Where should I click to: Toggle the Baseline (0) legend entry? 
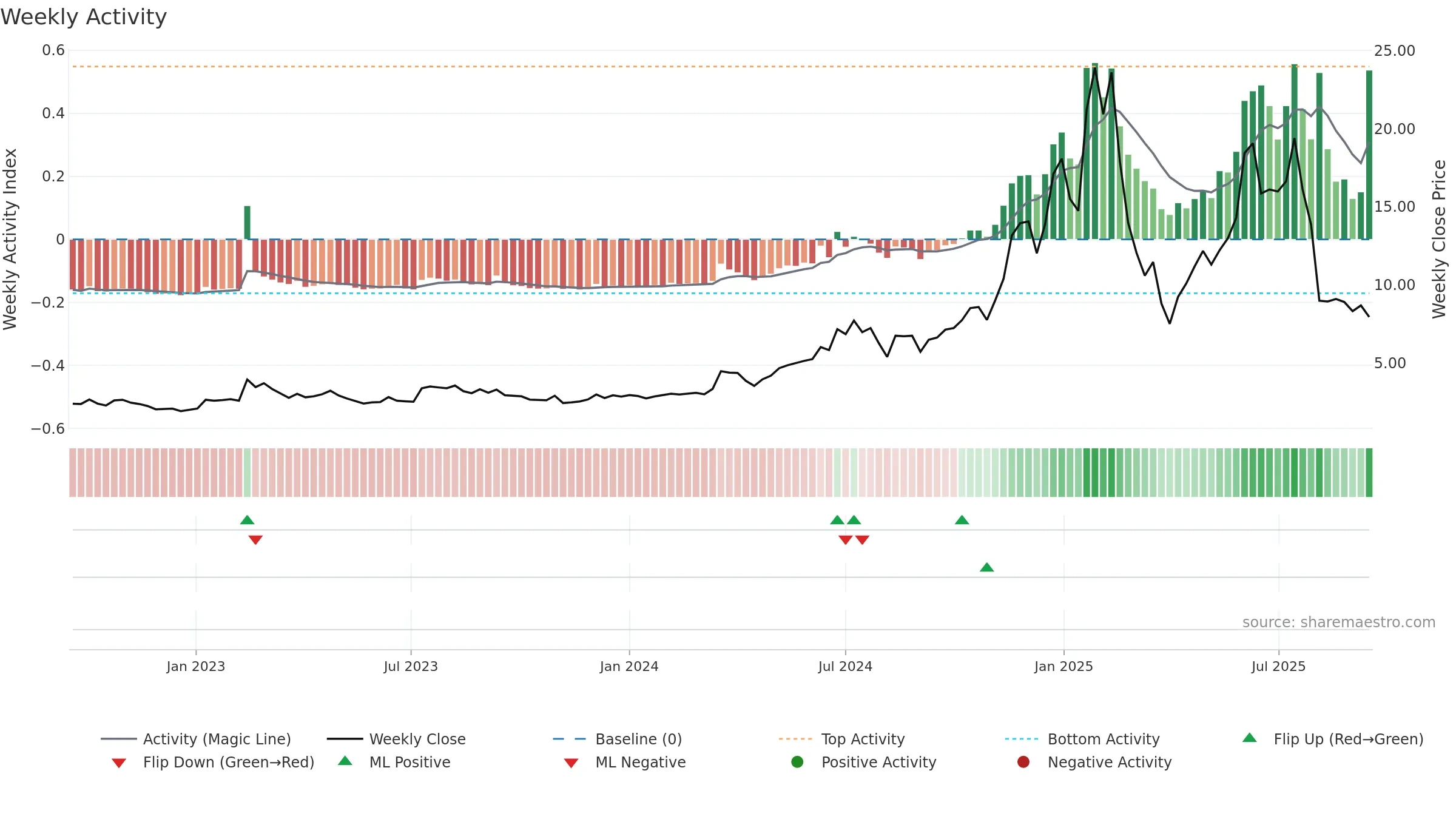[618, 739]
